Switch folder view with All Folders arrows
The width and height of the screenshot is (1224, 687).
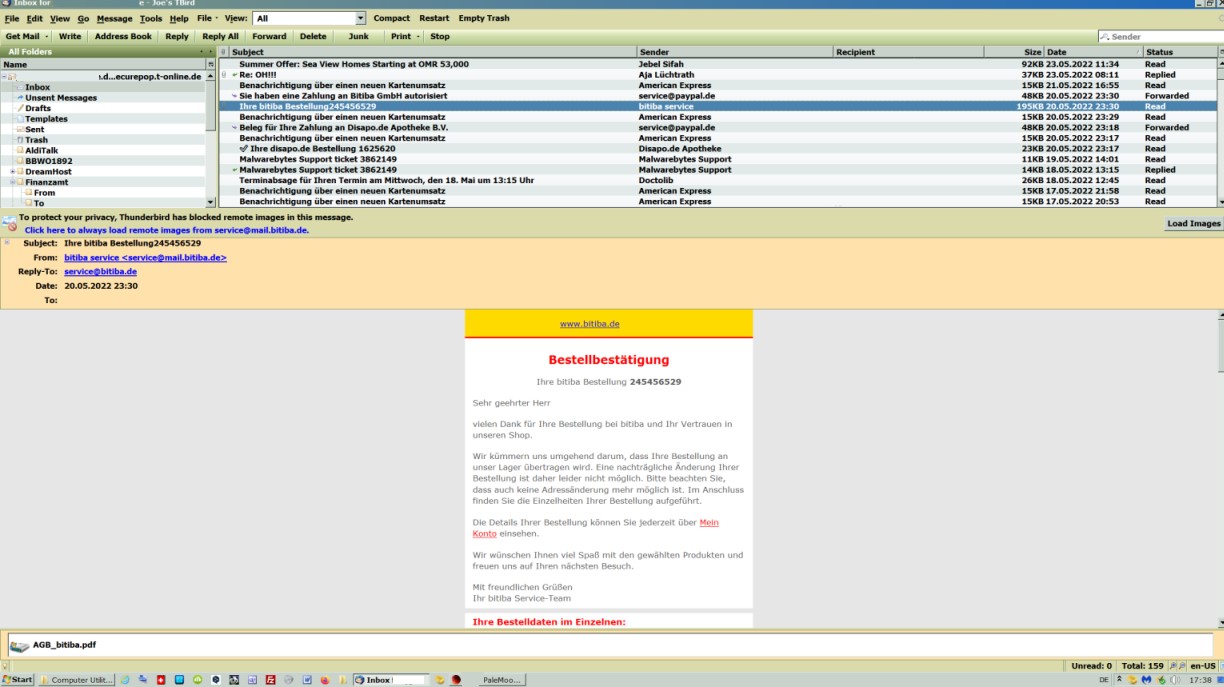[x=207, y=52]
